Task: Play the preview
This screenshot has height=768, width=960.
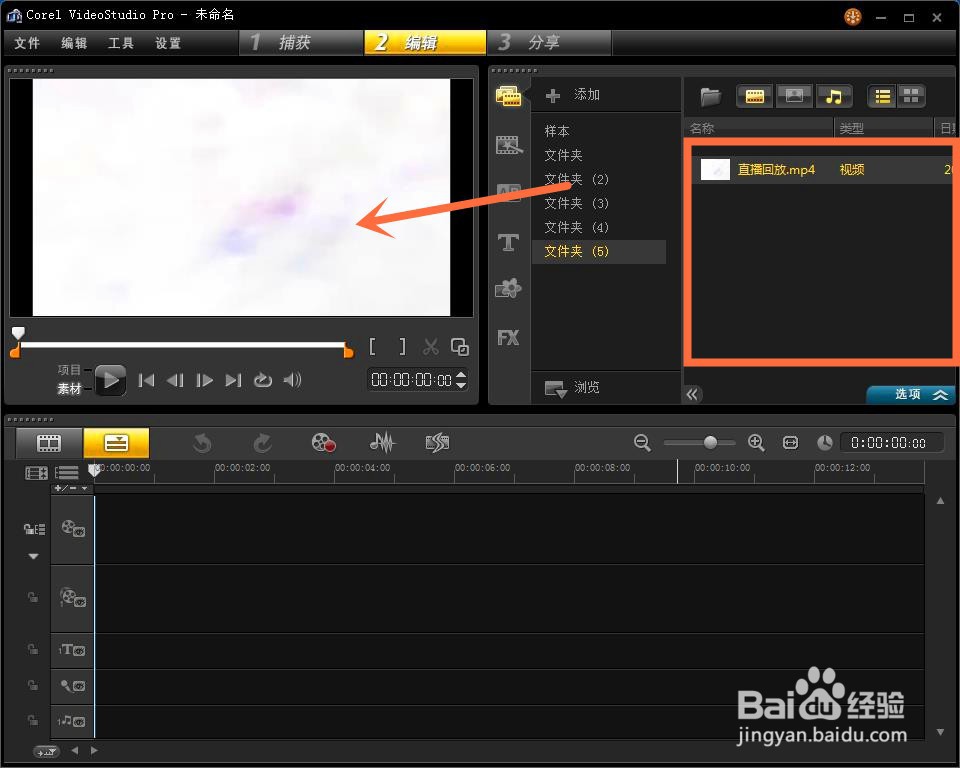Action: [111, 380]
